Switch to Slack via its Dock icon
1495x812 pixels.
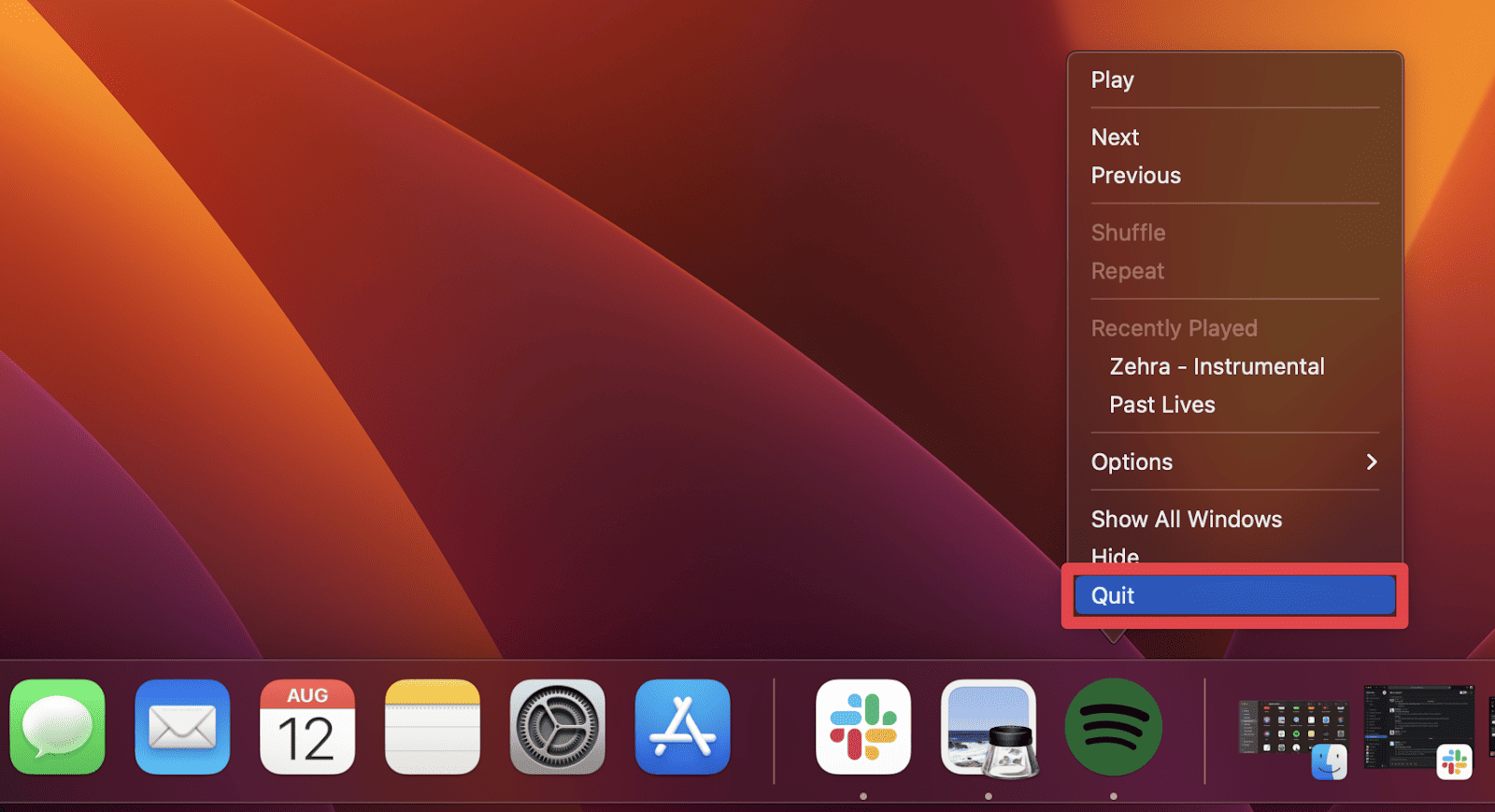pyautogui.click(x=863, y=727)
